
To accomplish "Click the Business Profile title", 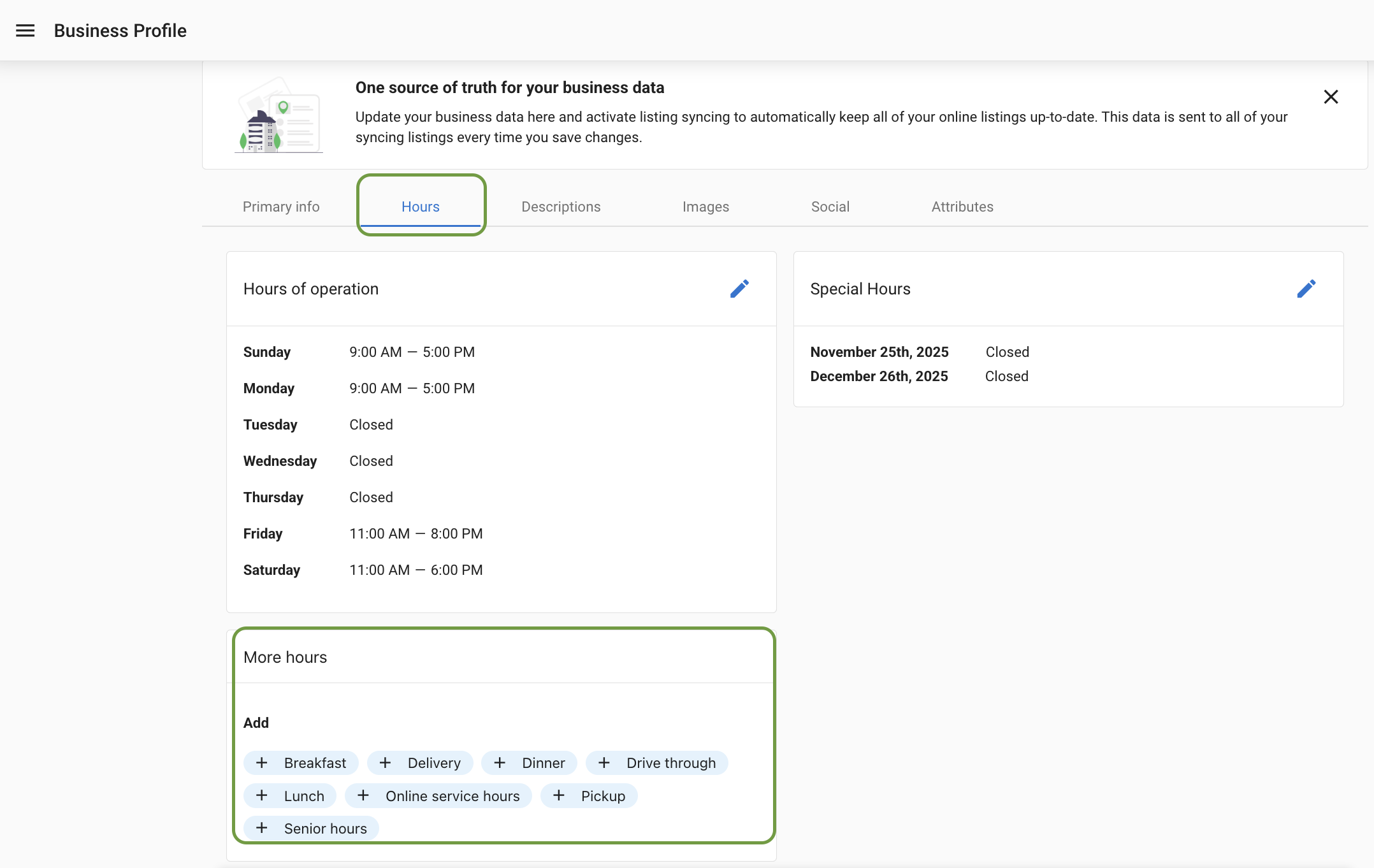I will tap(120, 30).
